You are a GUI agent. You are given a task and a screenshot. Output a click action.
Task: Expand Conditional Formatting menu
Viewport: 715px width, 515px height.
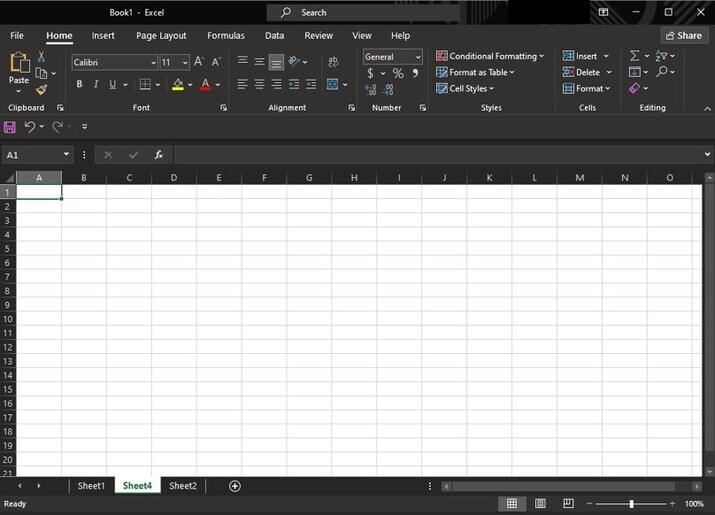[490, 56]
